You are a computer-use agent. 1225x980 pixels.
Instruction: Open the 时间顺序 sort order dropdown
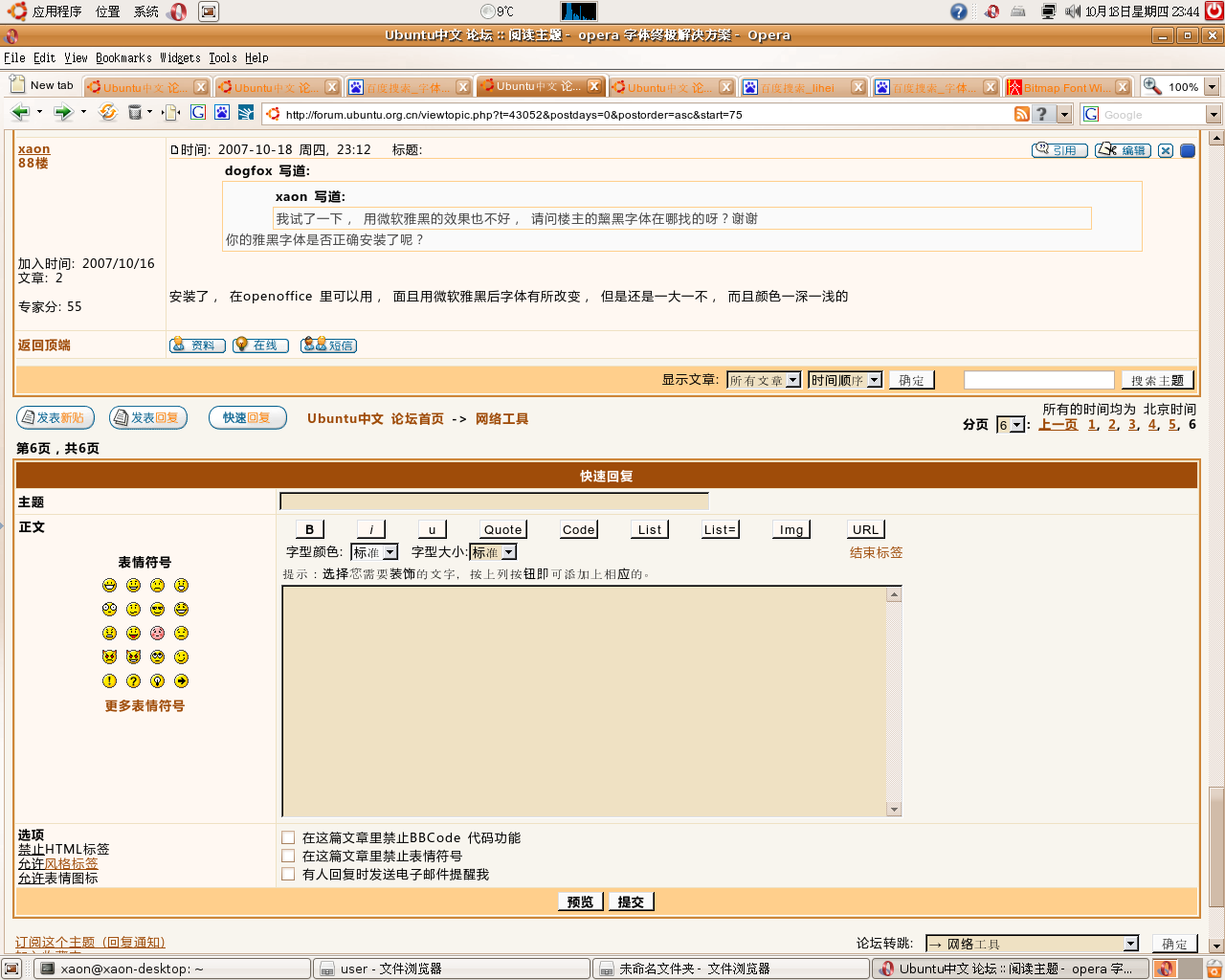tap(845, 380)
